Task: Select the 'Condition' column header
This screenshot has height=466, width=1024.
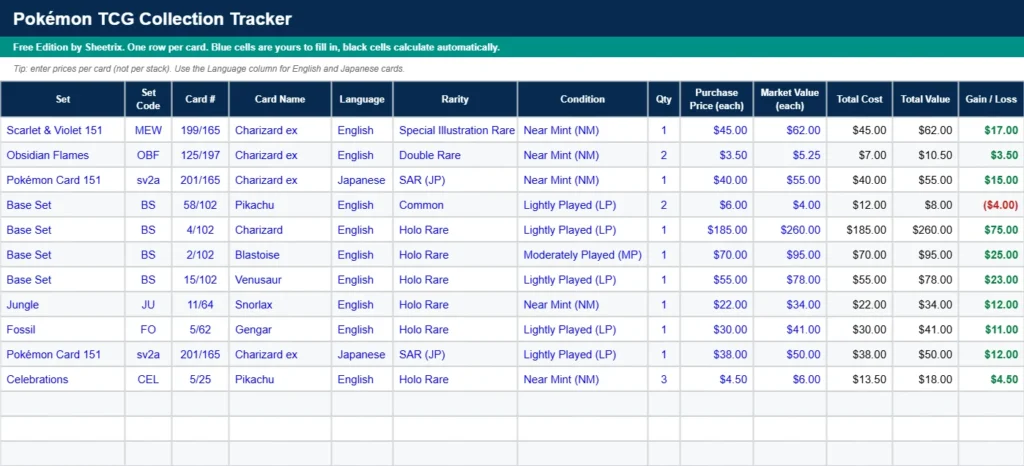Action: pyautogui.click(x=583, y=99)
